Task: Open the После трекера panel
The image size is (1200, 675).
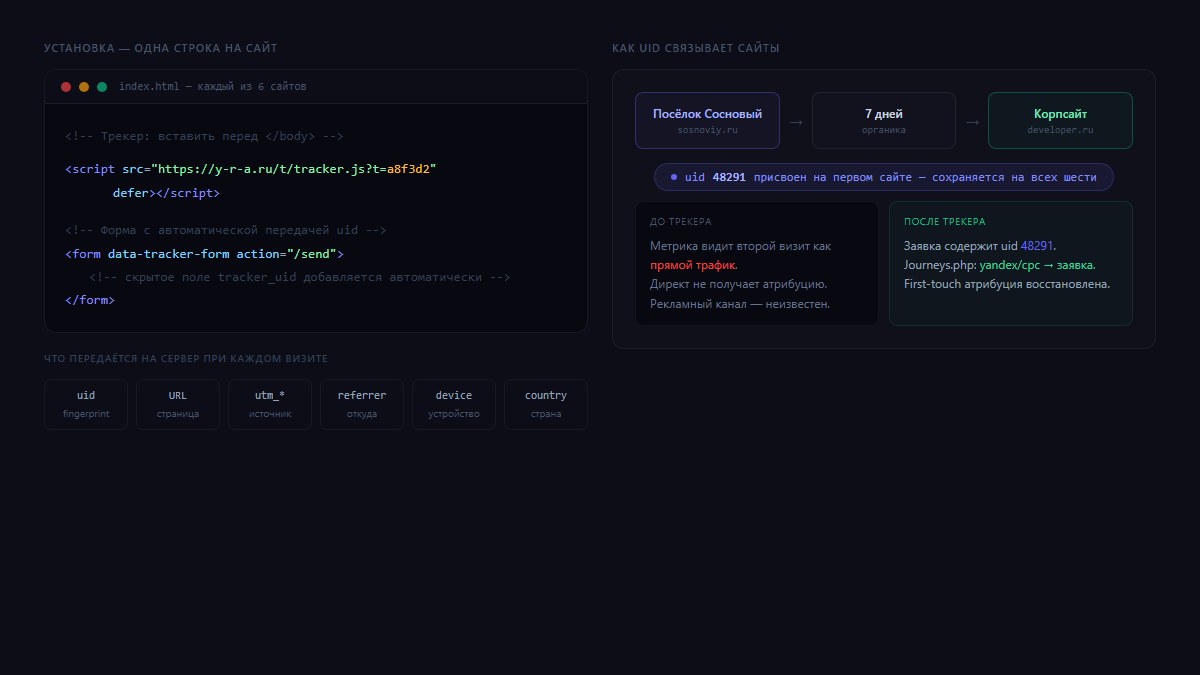Action: (x=1011, y=264)
